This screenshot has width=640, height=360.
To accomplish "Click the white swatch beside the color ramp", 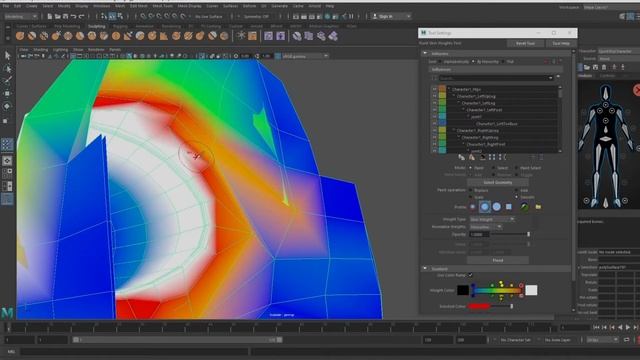I will click(x=531, y=290).
